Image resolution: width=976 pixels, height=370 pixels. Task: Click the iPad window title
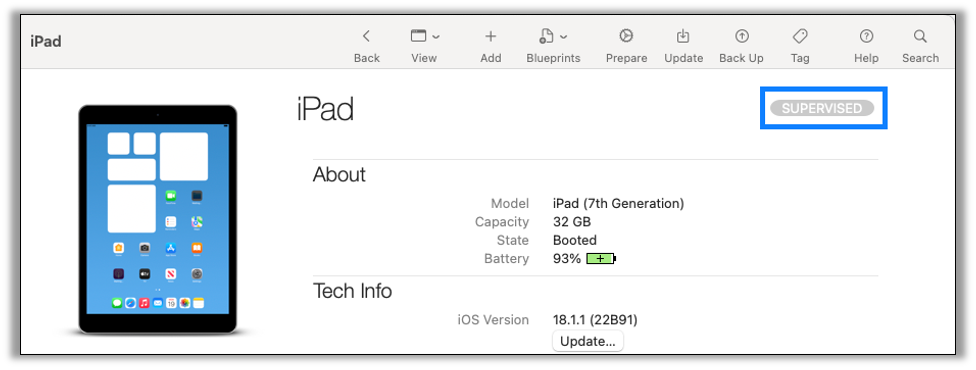coord(45,42)
